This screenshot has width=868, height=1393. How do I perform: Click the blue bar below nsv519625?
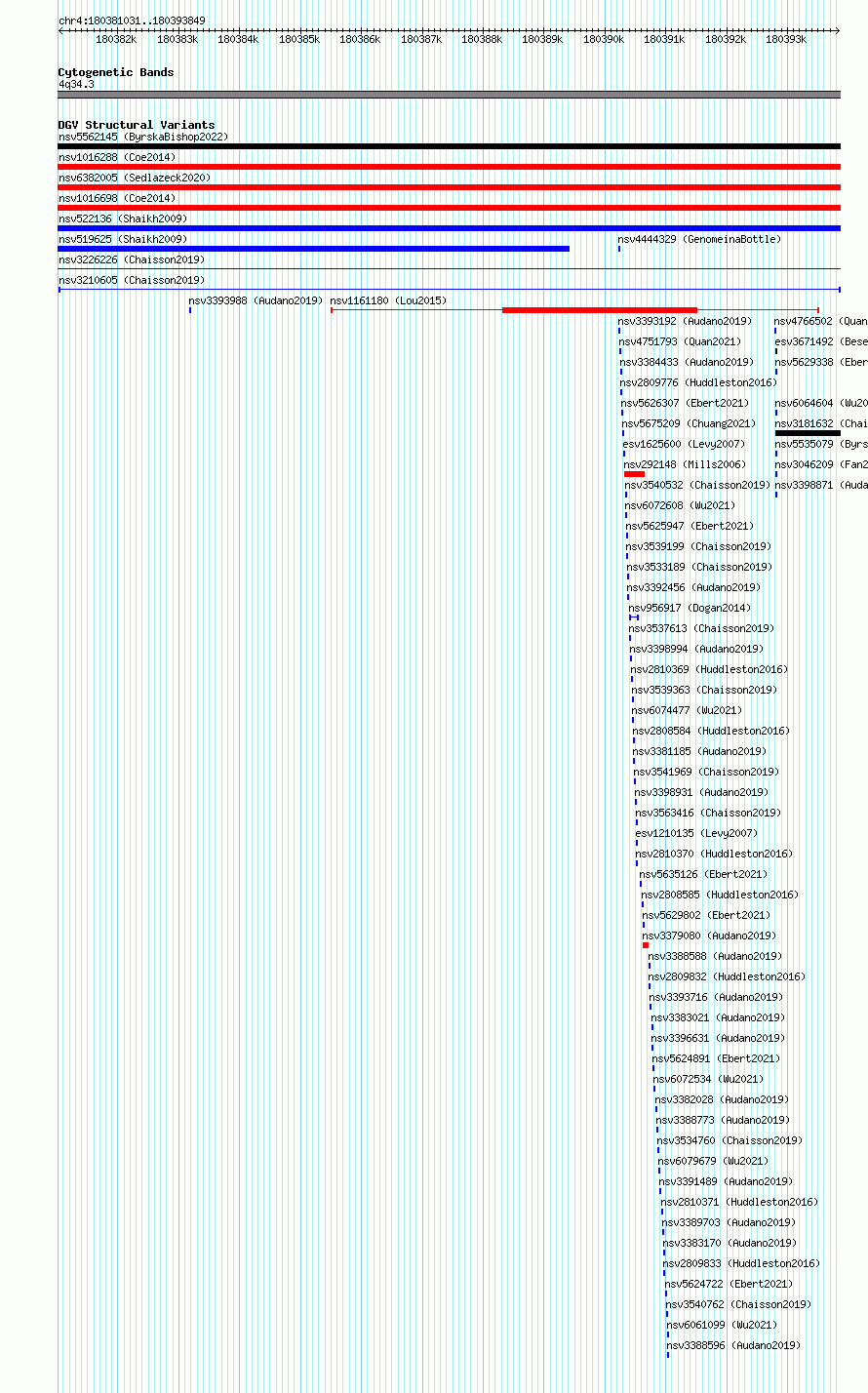click(x=314, y=249)
